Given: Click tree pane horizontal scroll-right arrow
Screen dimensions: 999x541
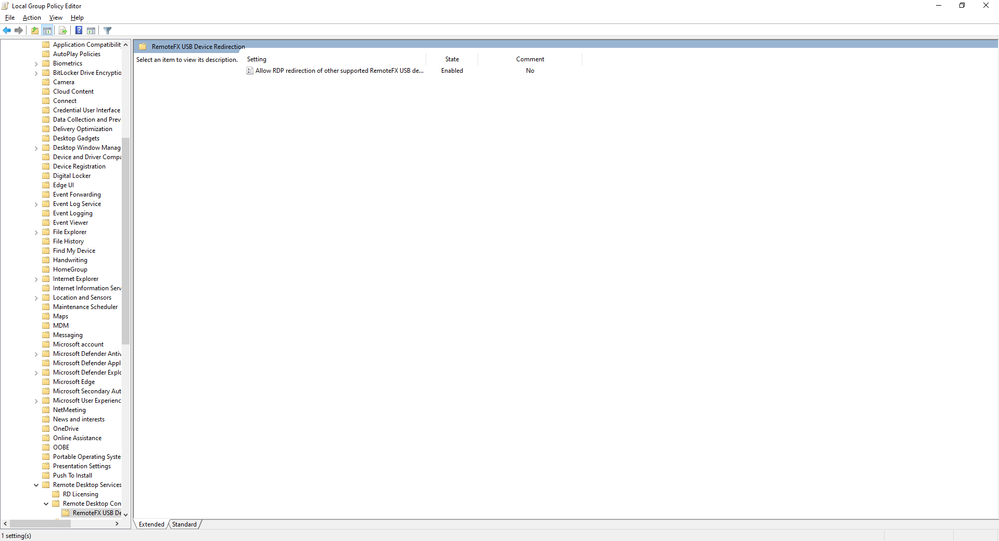Looking at the screenshot, I should tap(117, 524).
